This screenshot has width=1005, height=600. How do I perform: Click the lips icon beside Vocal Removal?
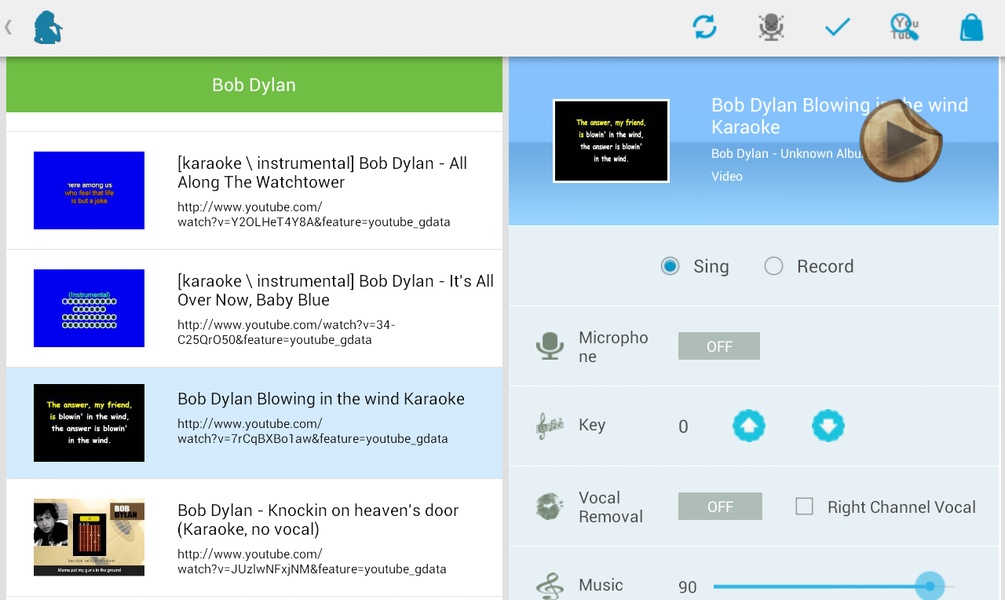549,506
